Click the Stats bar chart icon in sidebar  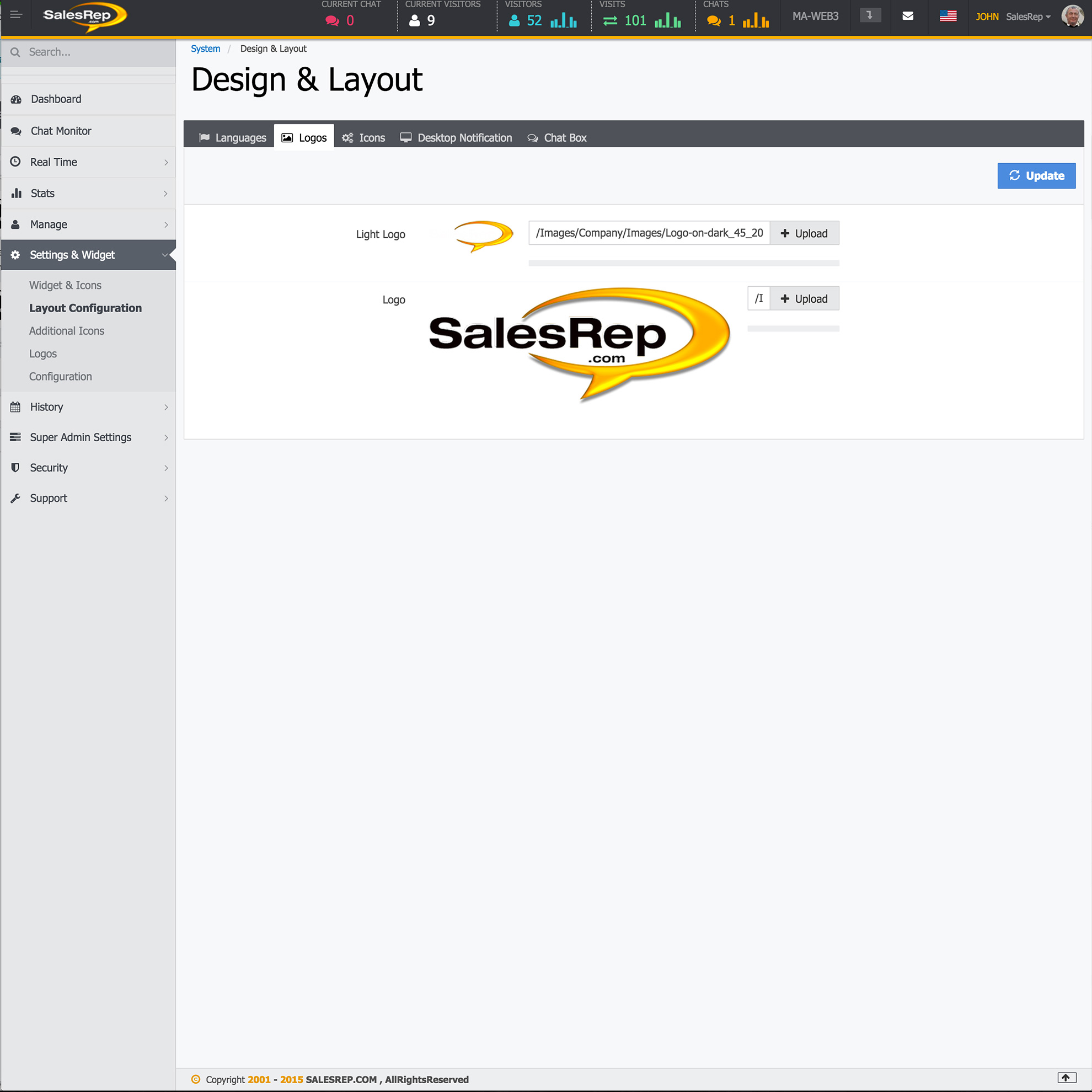16,193
